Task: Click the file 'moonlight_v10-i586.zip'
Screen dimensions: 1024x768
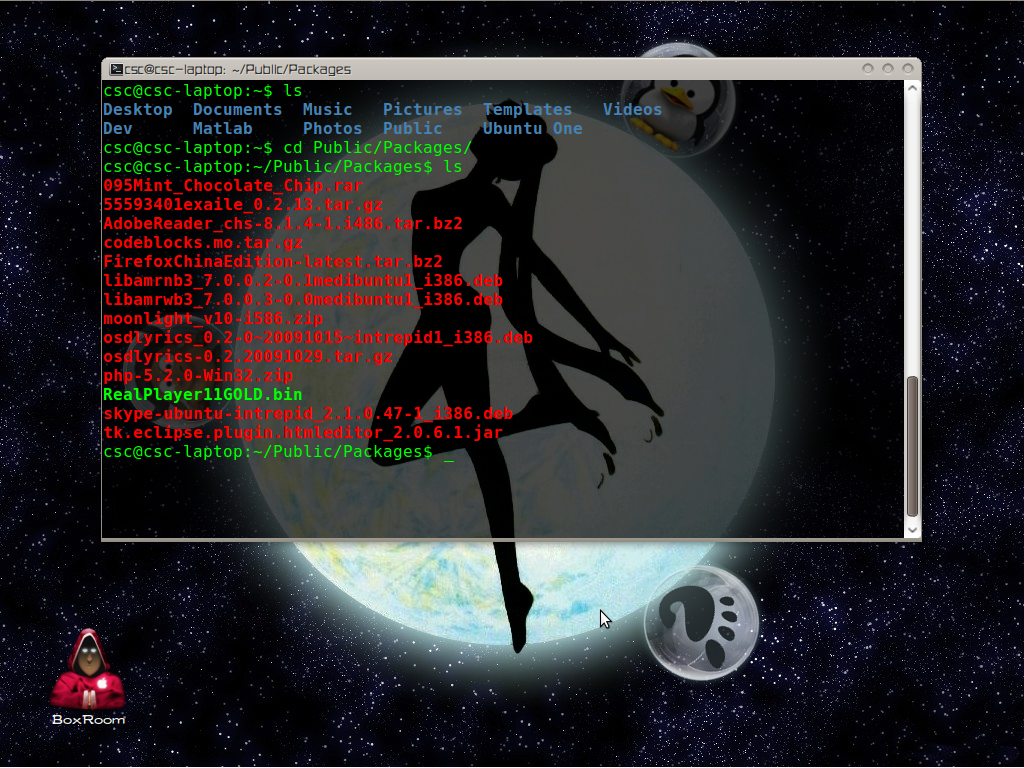Action: pos(213,319)
